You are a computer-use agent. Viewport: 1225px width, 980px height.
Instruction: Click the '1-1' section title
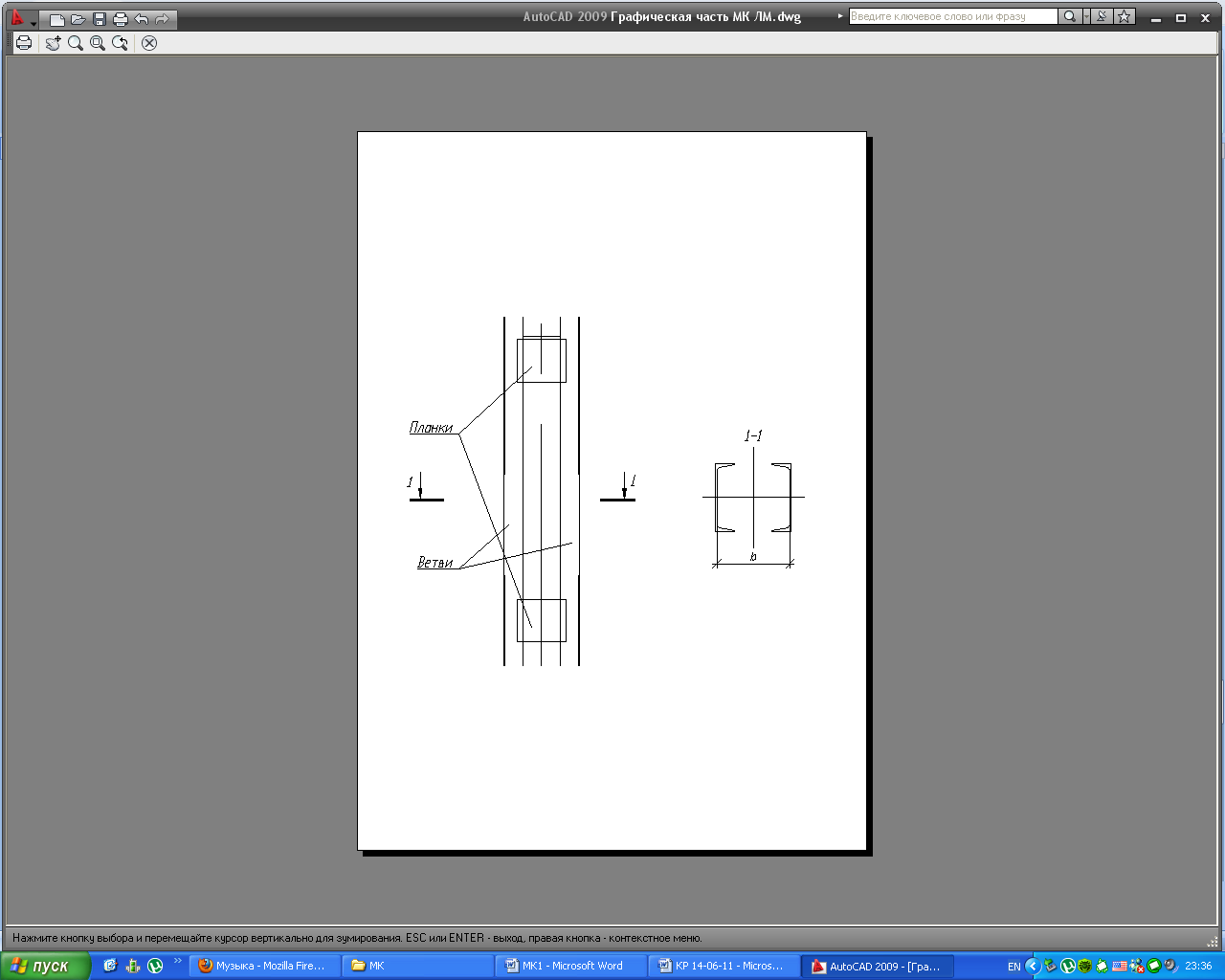pos(753,436)
